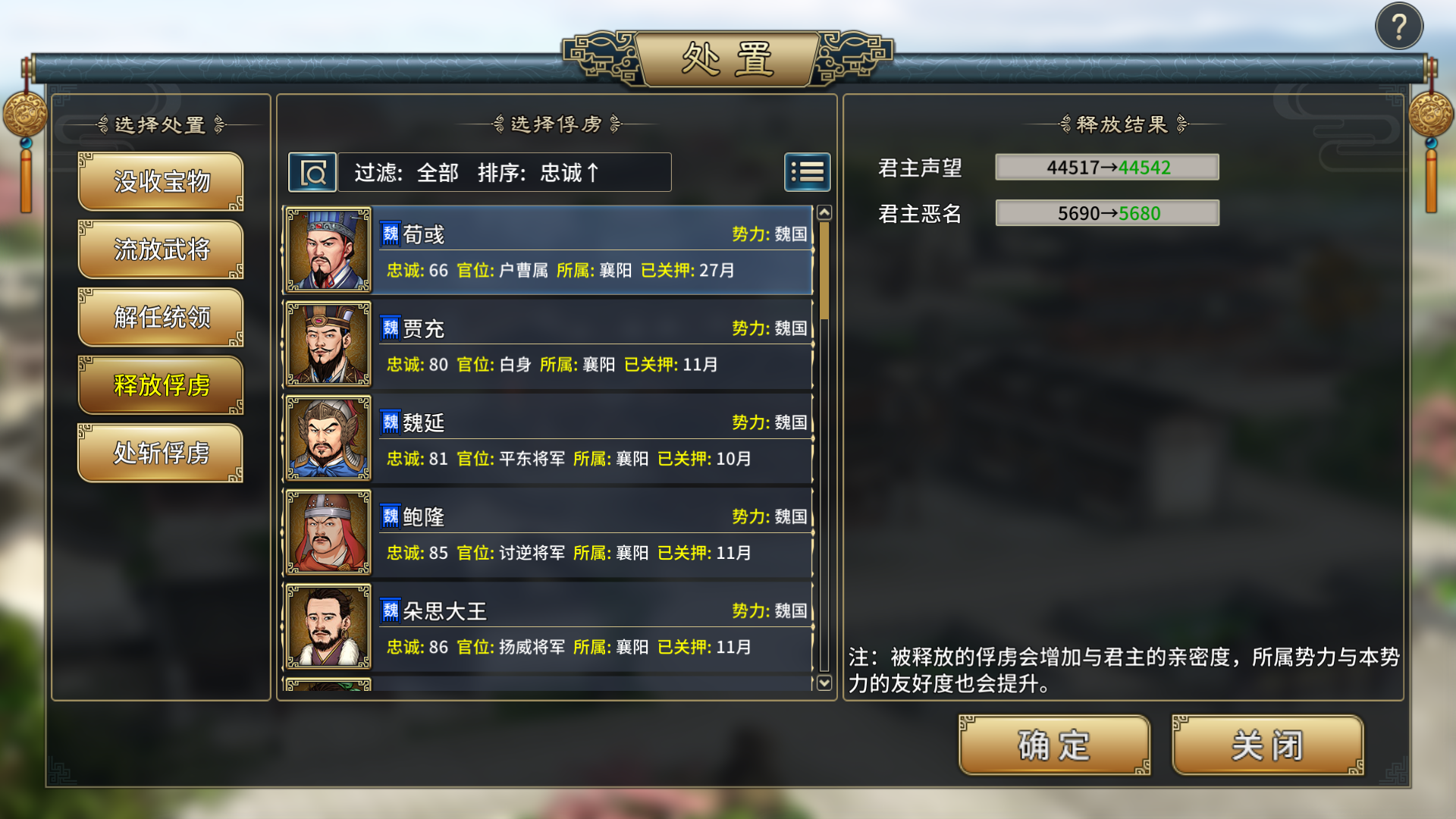The image size is (1456, 819).
Task: Select the 处斩俘虏 option
Action: pyautogui.click(x=161, y=453)
